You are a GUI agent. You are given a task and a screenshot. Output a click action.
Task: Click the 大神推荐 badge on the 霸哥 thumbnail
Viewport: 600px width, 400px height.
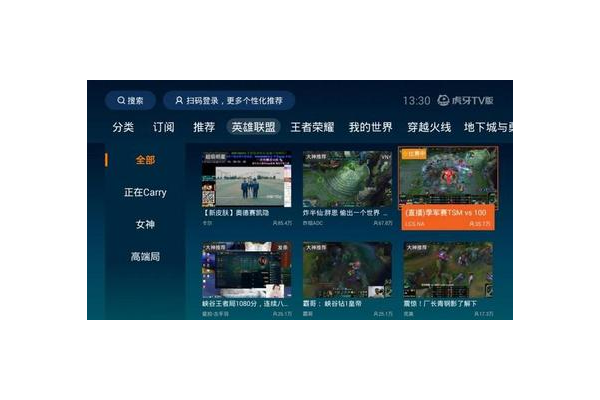coord(316,248)
